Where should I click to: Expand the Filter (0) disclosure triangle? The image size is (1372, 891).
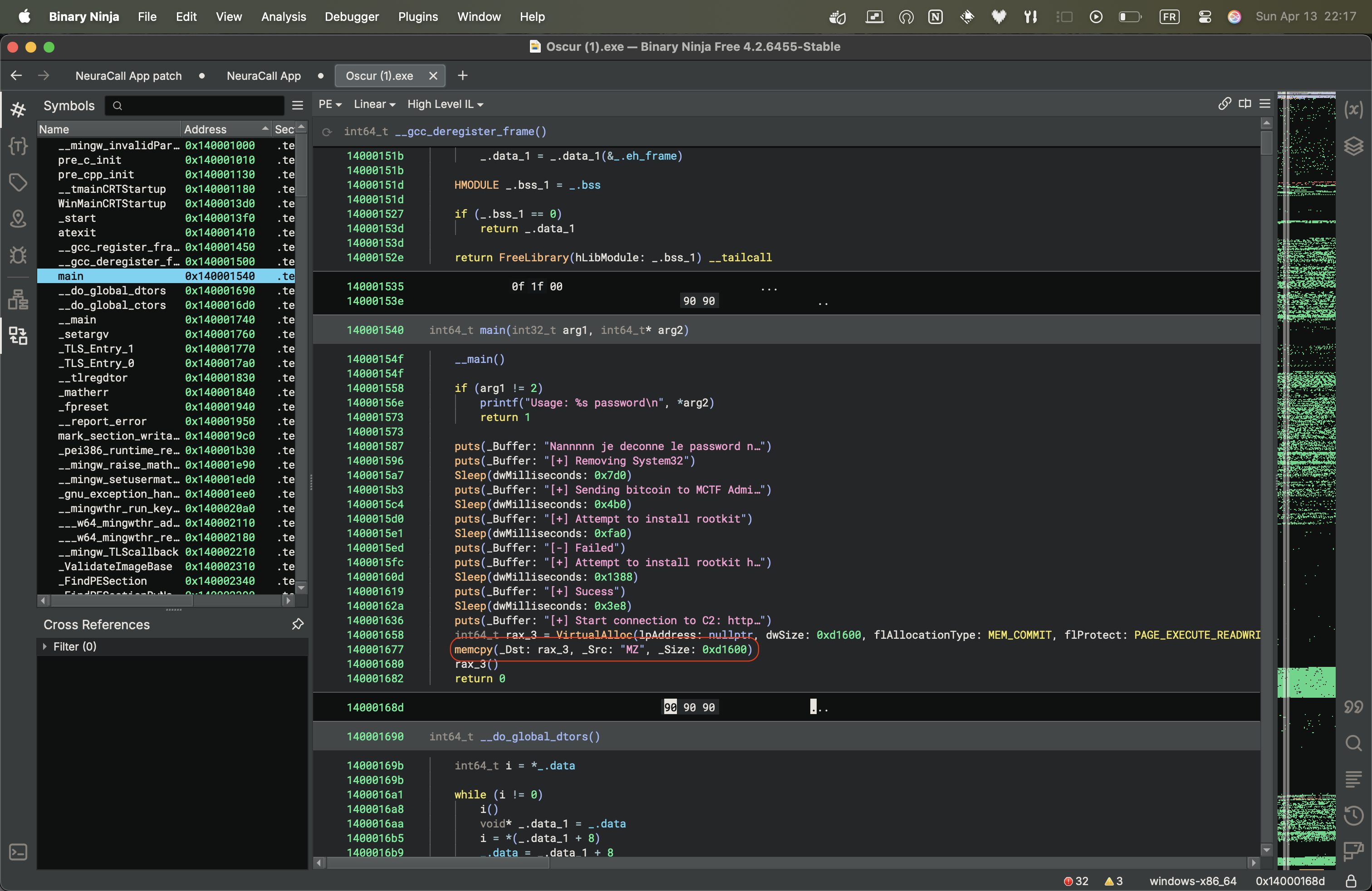[x=45, y=646]
